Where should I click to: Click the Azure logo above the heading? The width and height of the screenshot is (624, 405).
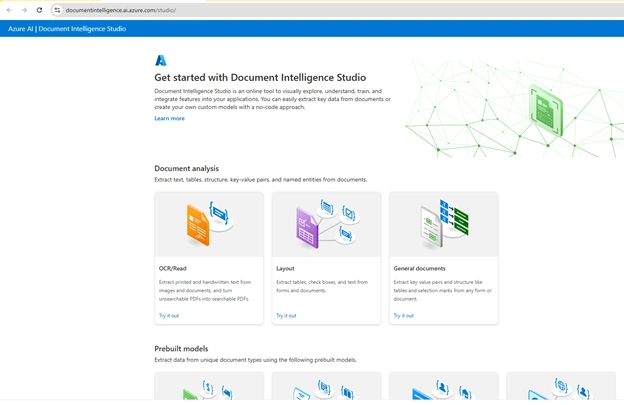pos(160,60)
